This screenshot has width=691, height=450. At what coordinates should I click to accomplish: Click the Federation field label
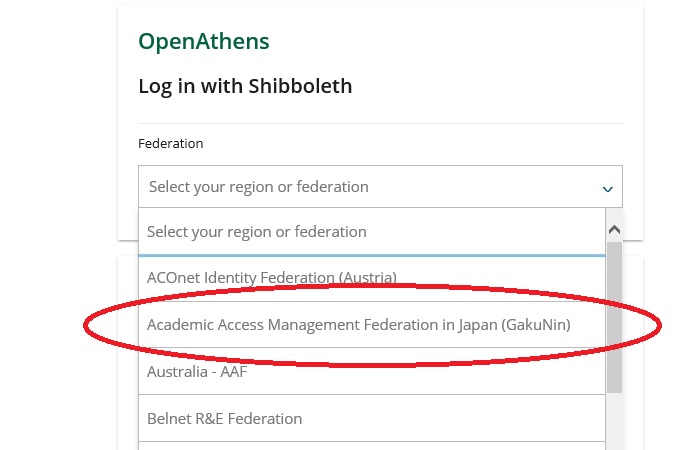coord(170,143)
